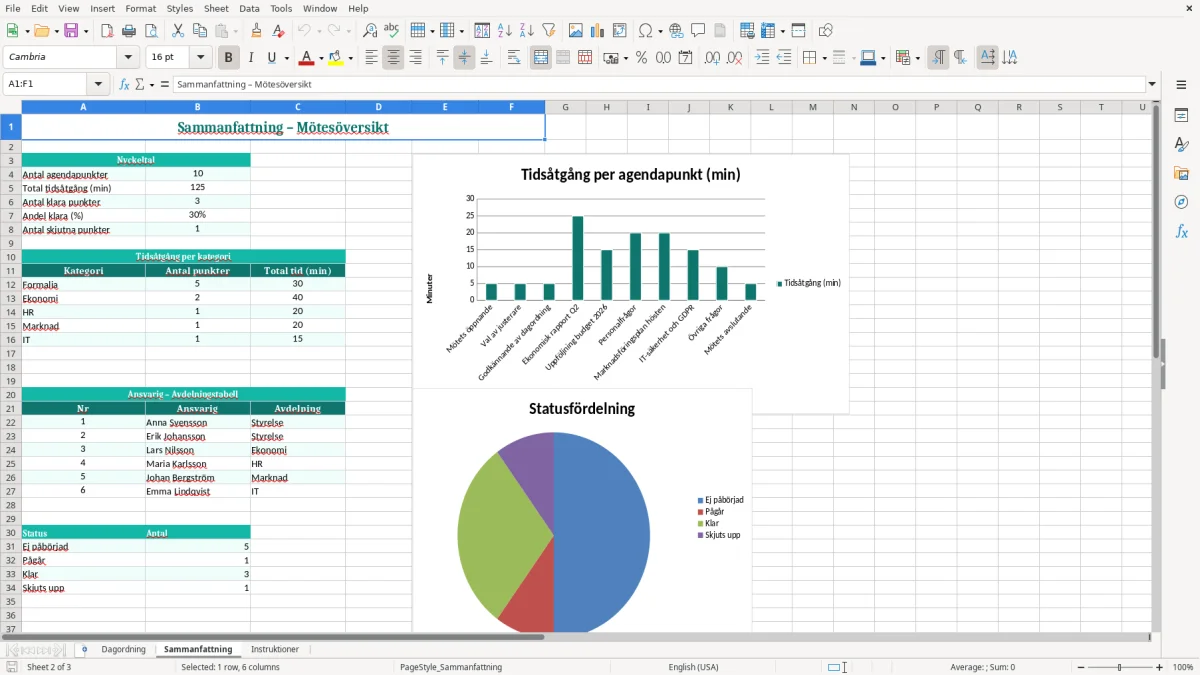Click the zoom slider handle

pos(1120,667)
